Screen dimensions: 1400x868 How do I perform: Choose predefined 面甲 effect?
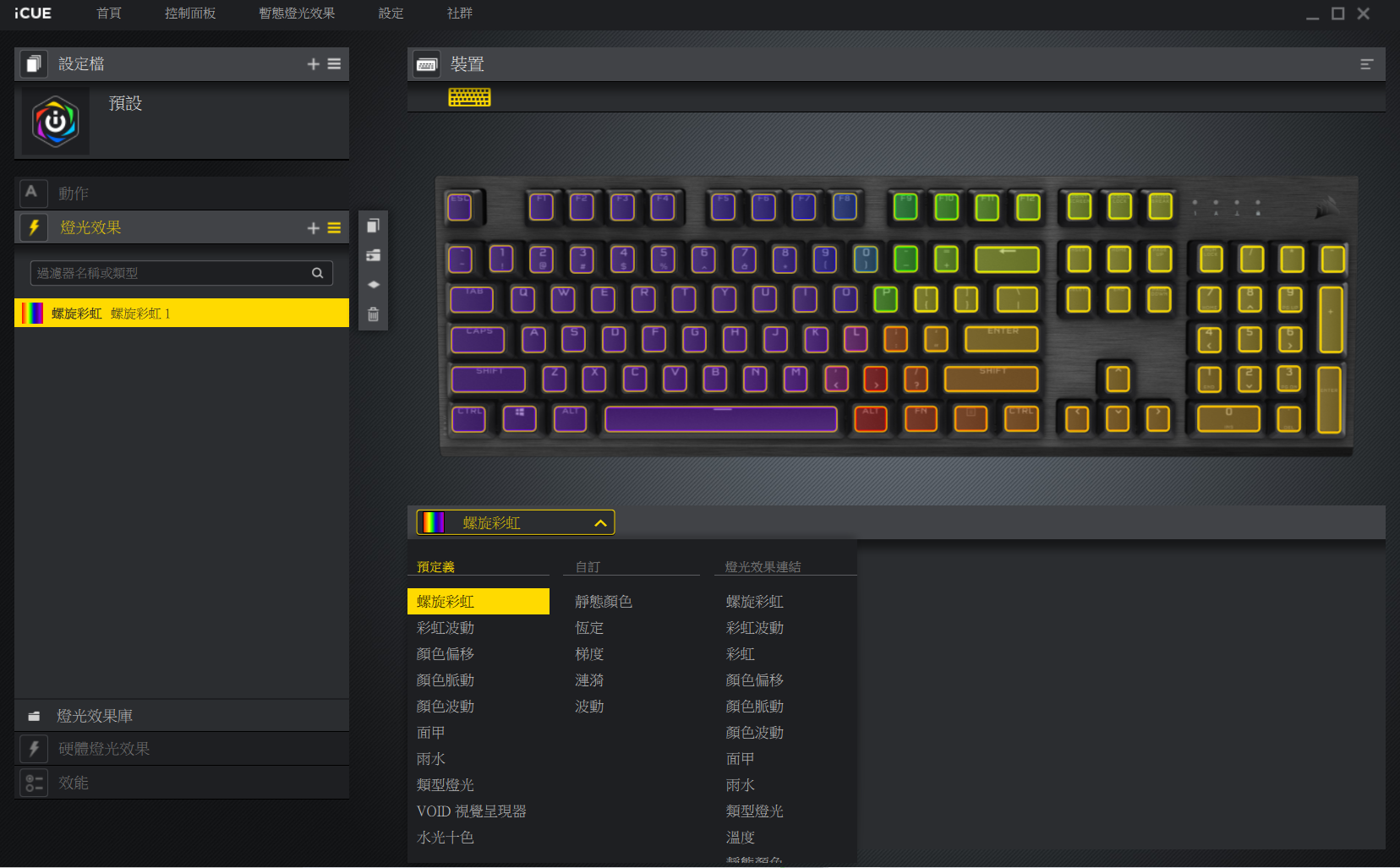click(x=431, y=733)
